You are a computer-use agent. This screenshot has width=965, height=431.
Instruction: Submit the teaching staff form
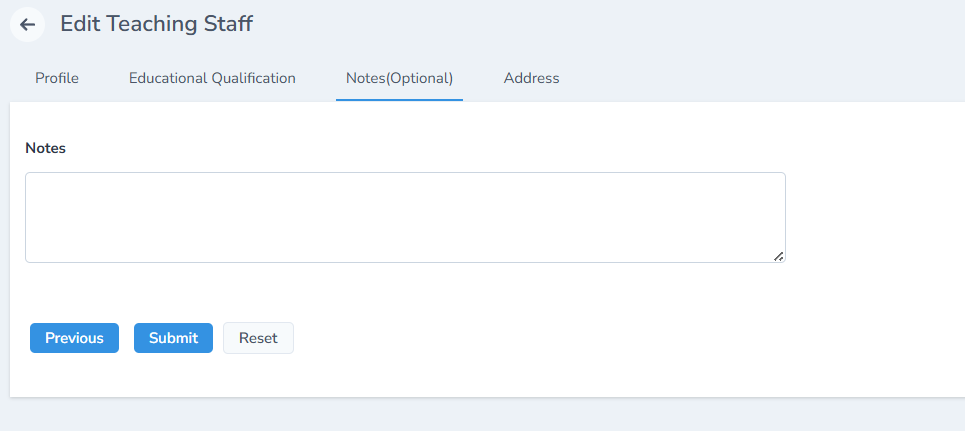point(173,338)
